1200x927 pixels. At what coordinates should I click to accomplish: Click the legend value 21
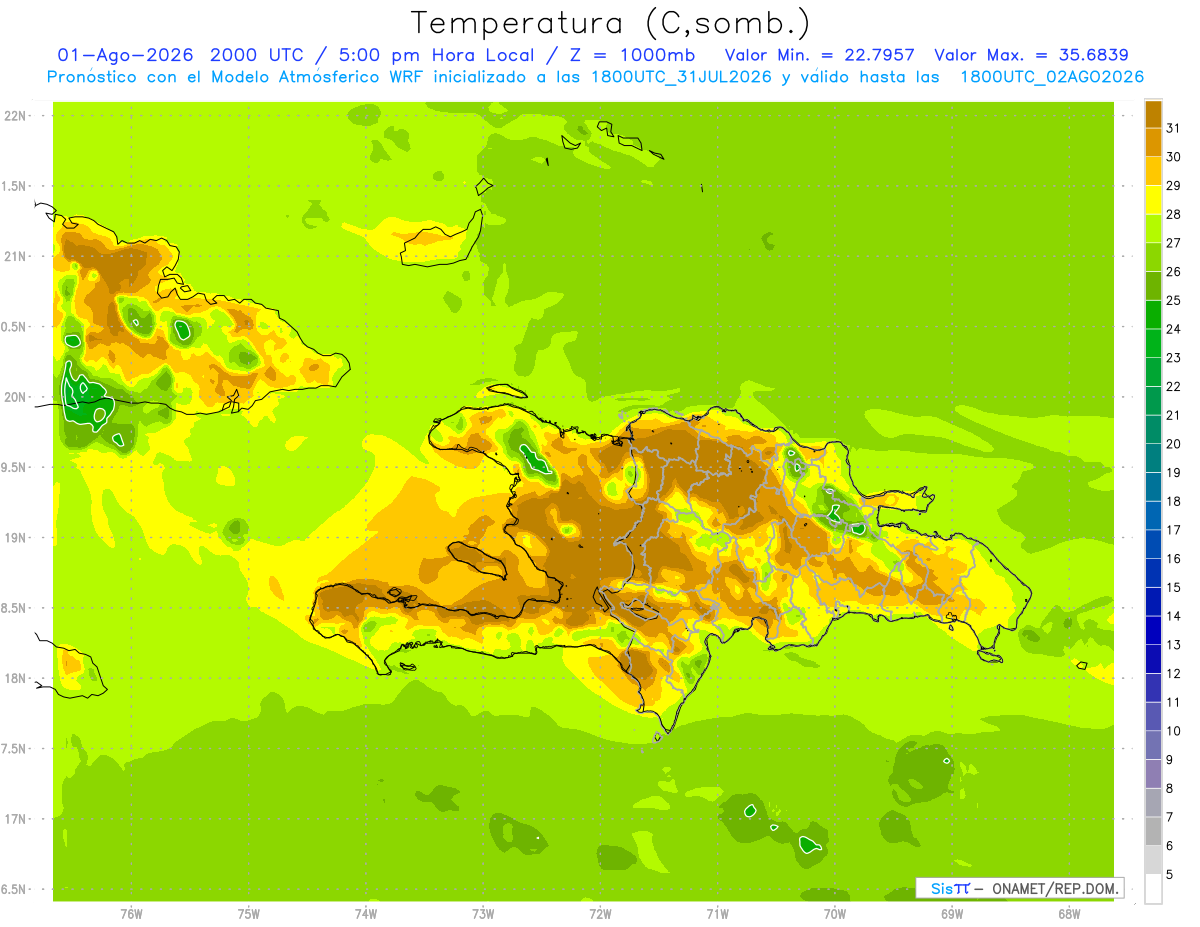click(1173, 415)
